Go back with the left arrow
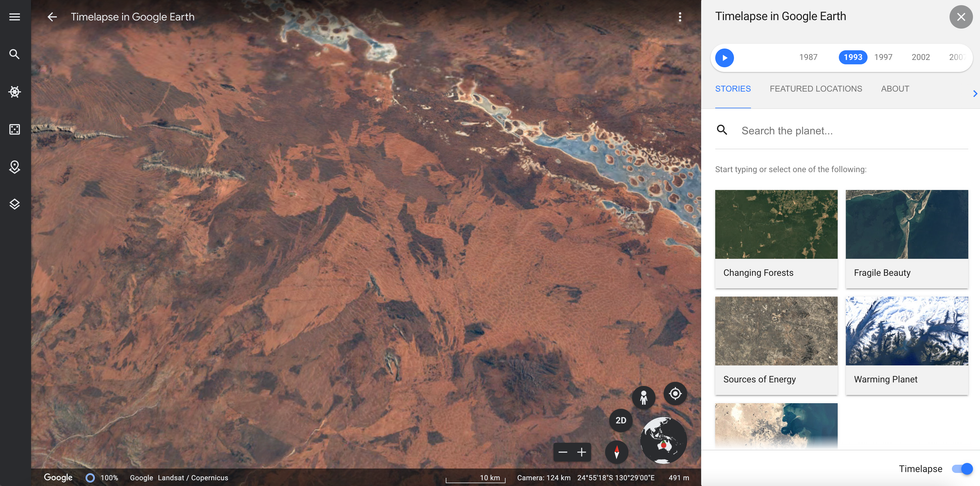Screen dimensions: 980x486 point(52,17)
